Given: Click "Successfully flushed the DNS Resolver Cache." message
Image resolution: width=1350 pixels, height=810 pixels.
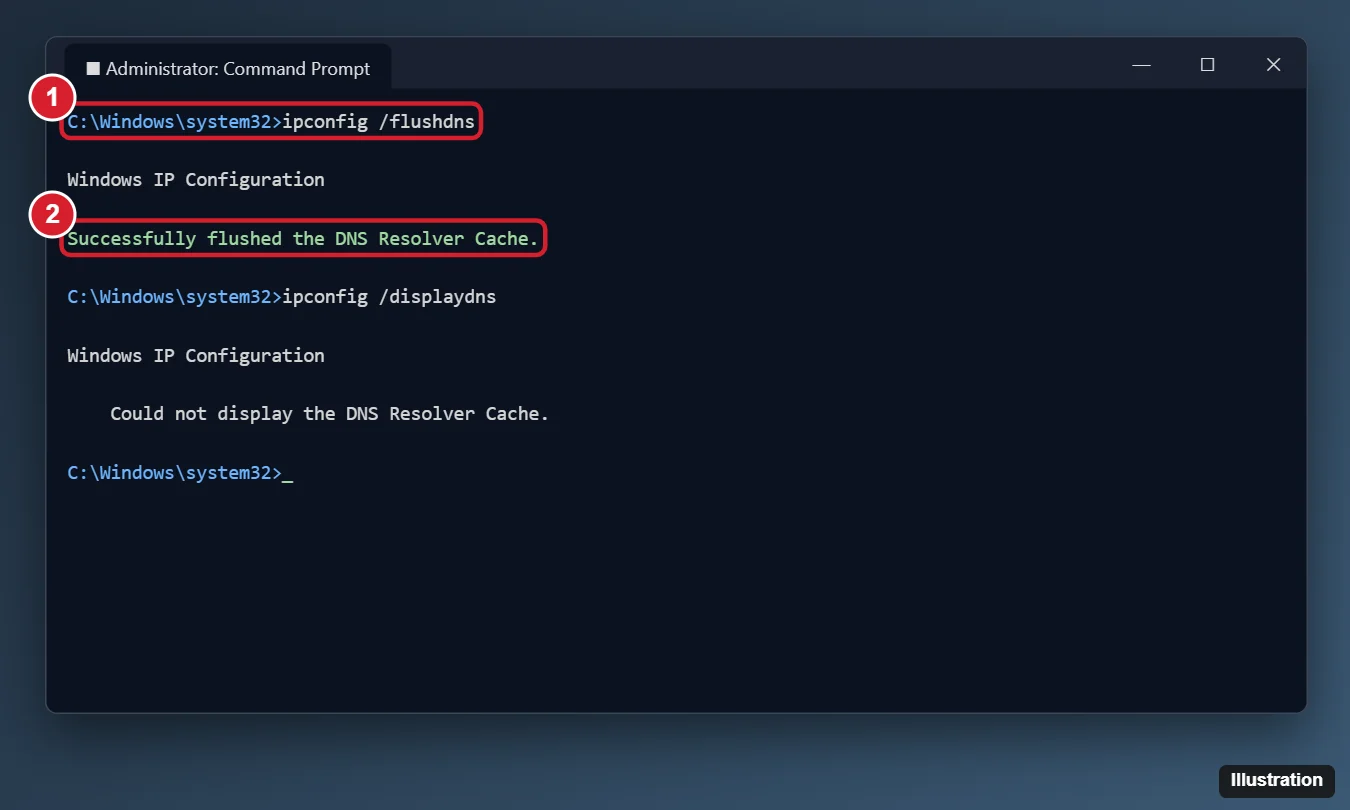Looking at the screenshot, I should pyautogui.click(x=303, y=238).
